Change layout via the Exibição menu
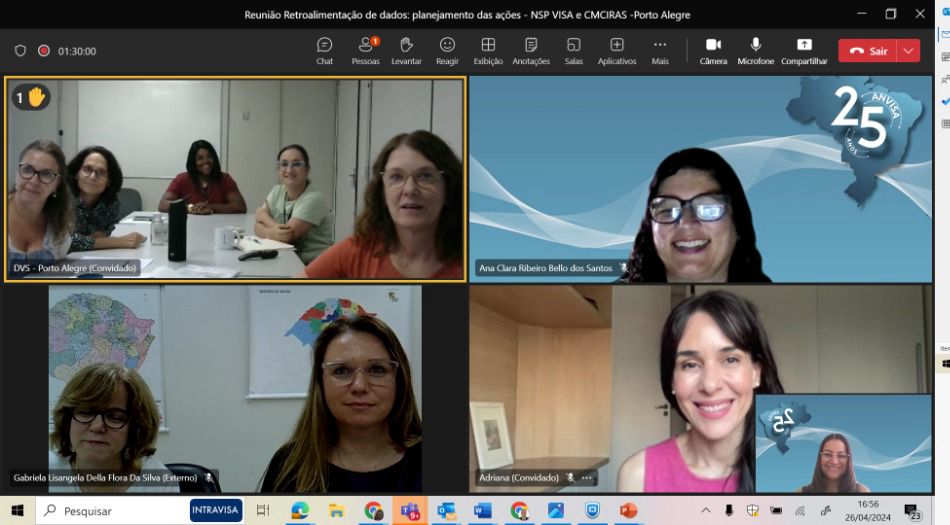 tap(488, 51)
